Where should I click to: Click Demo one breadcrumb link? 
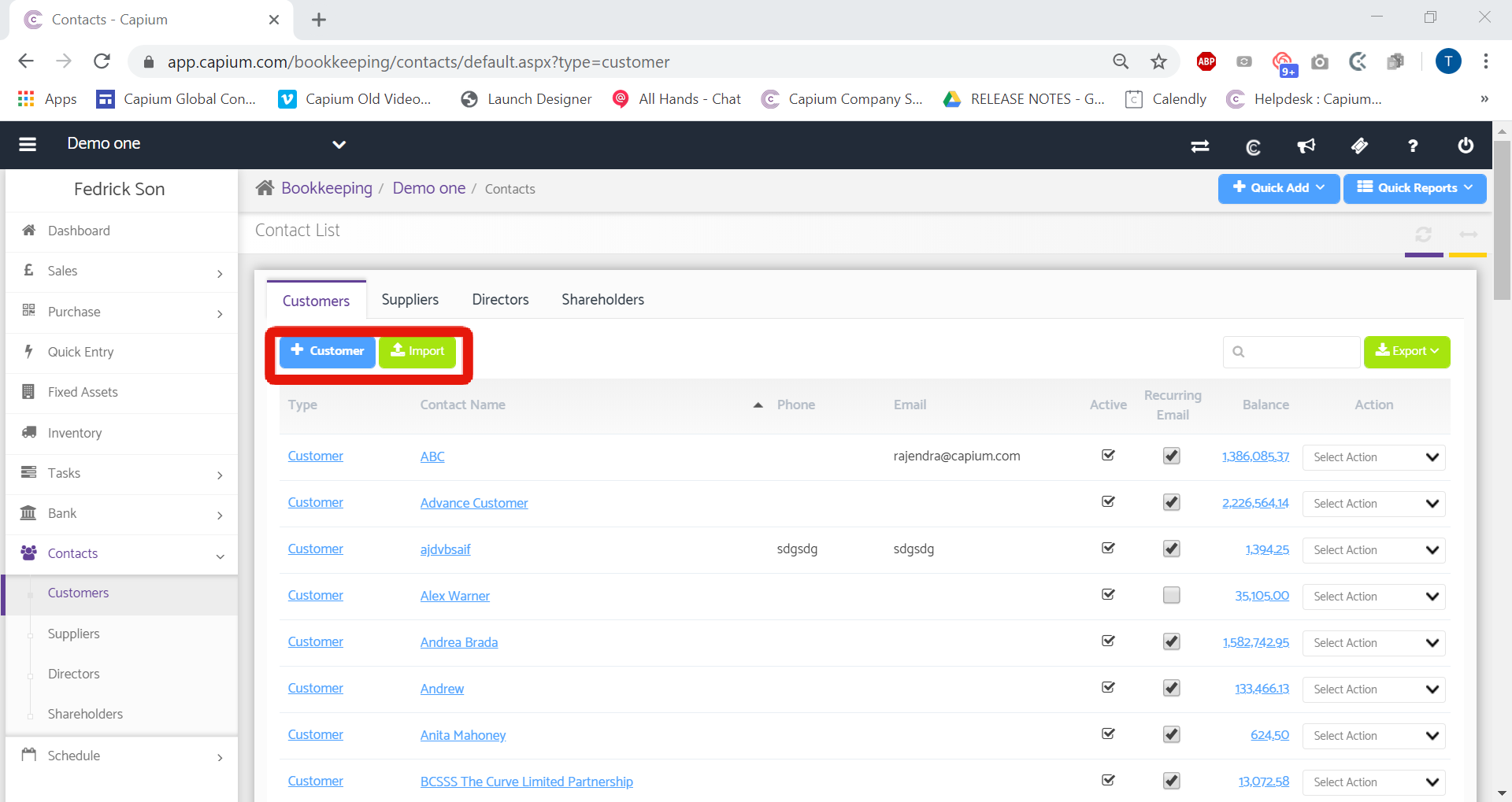tap(429, 189)
